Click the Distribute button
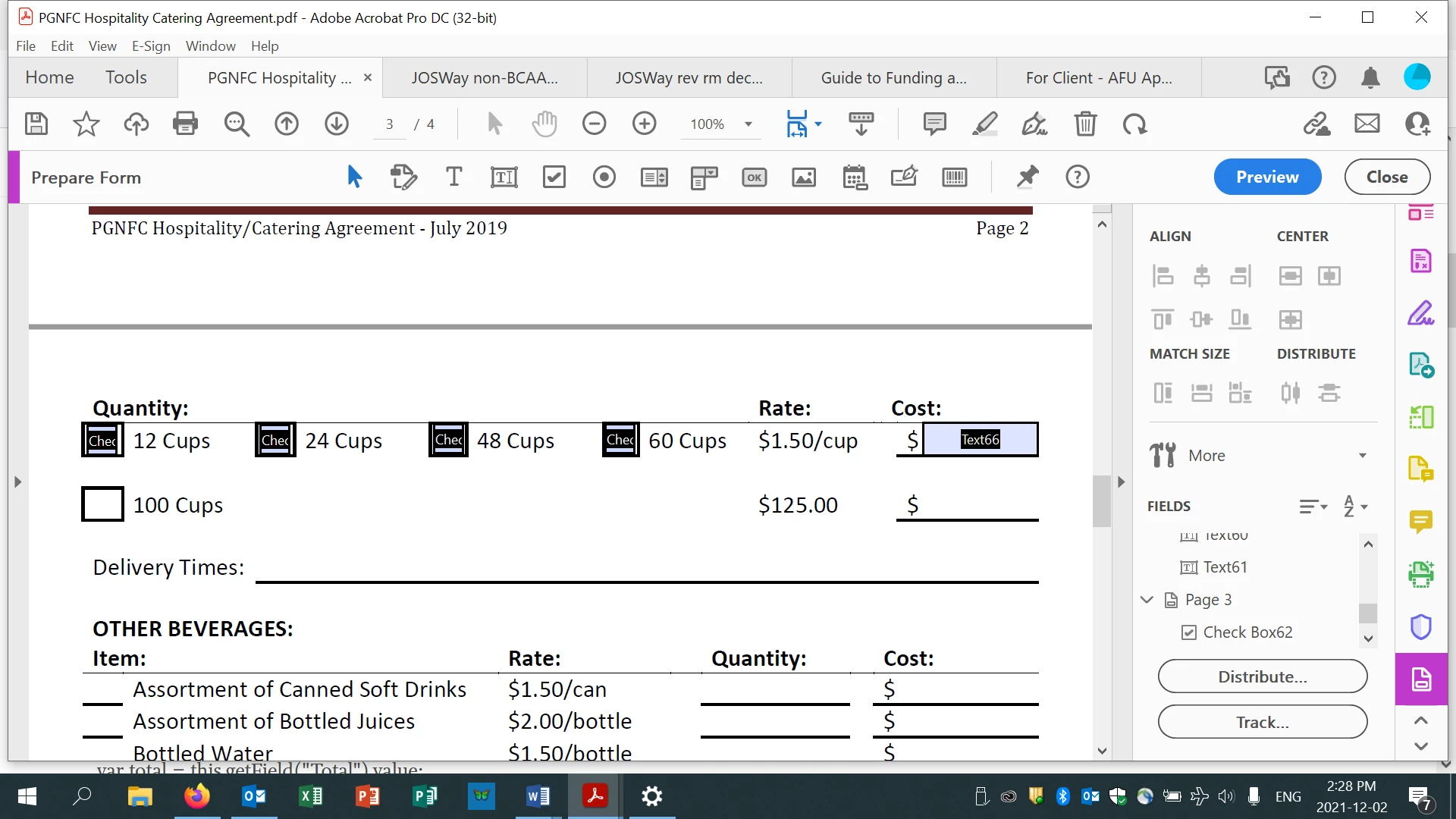Viewport: 1456px width, 819px height. [x=1262, y=676]
